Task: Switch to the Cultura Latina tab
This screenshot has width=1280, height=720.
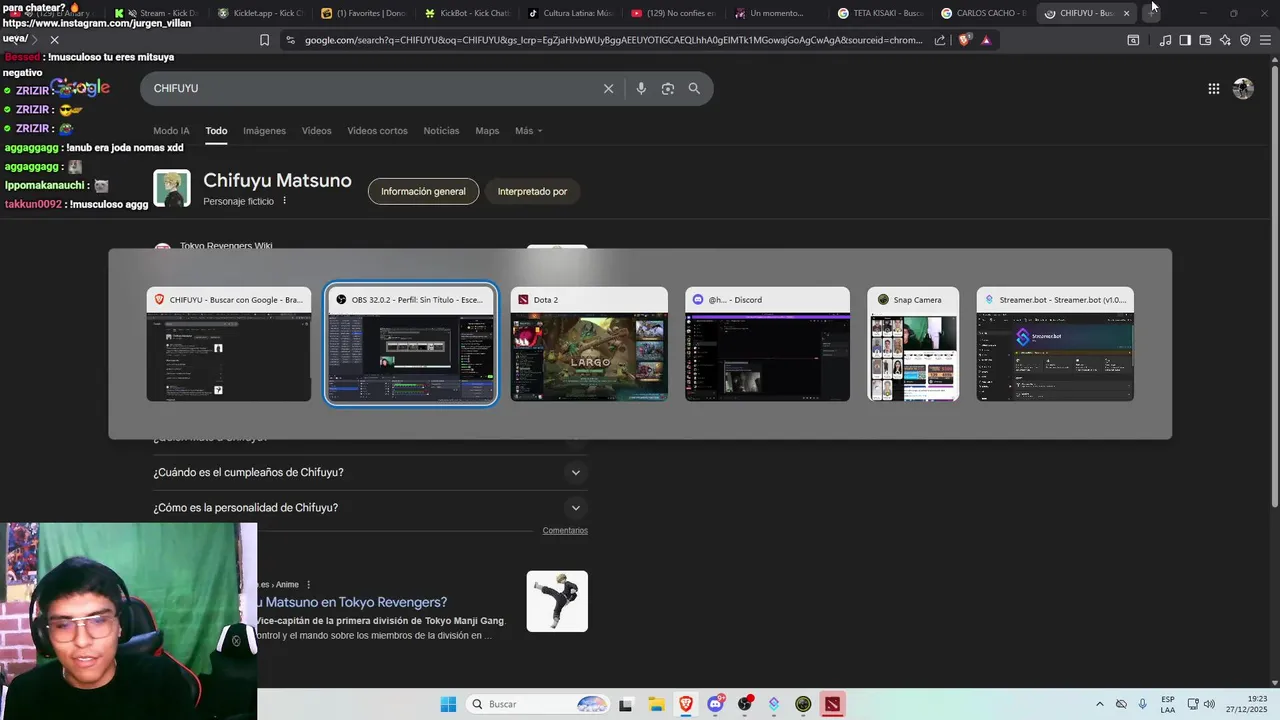Action: tap(570, 13)
